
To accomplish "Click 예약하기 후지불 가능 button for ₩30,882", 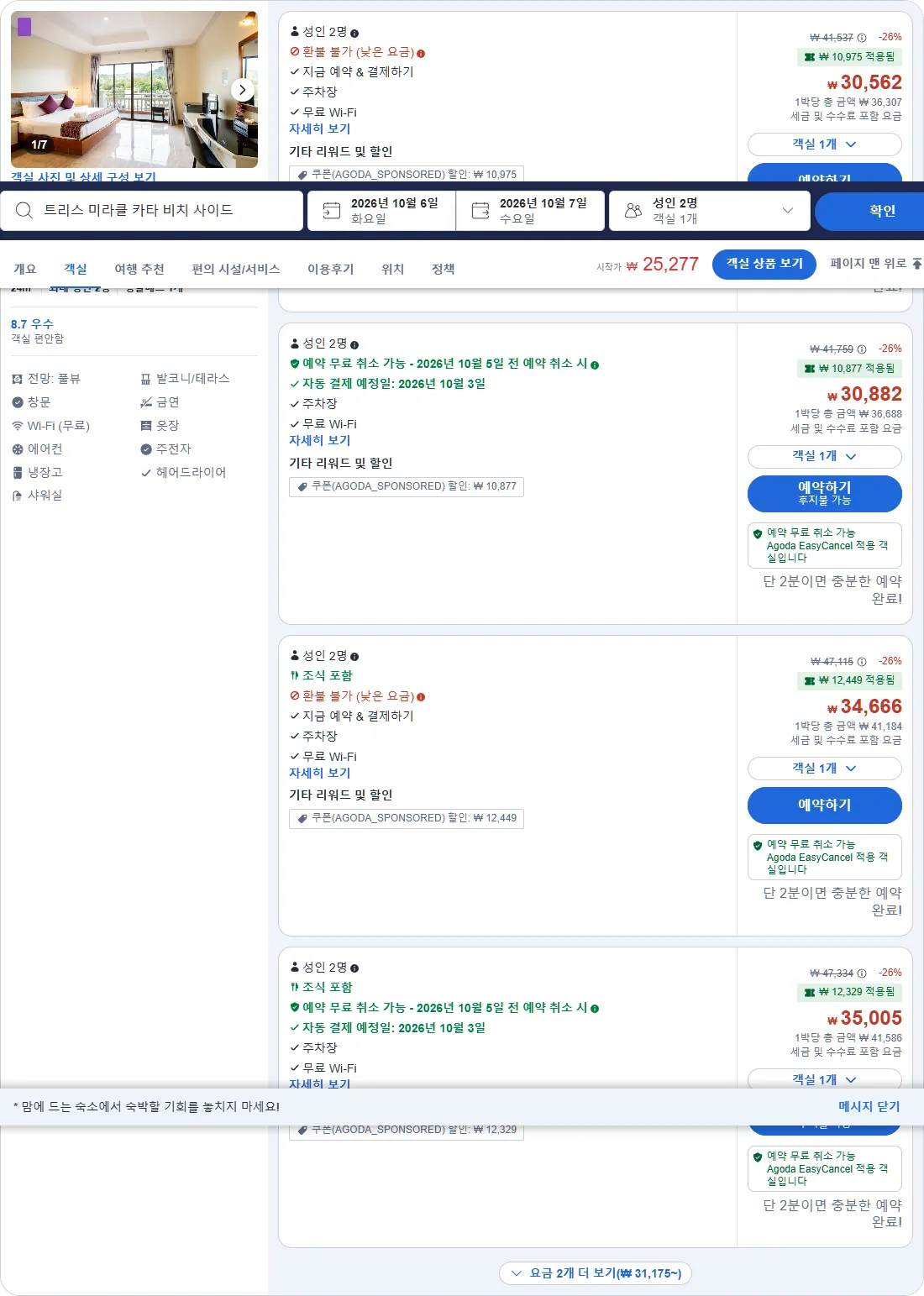I will (x=825, y=493).
